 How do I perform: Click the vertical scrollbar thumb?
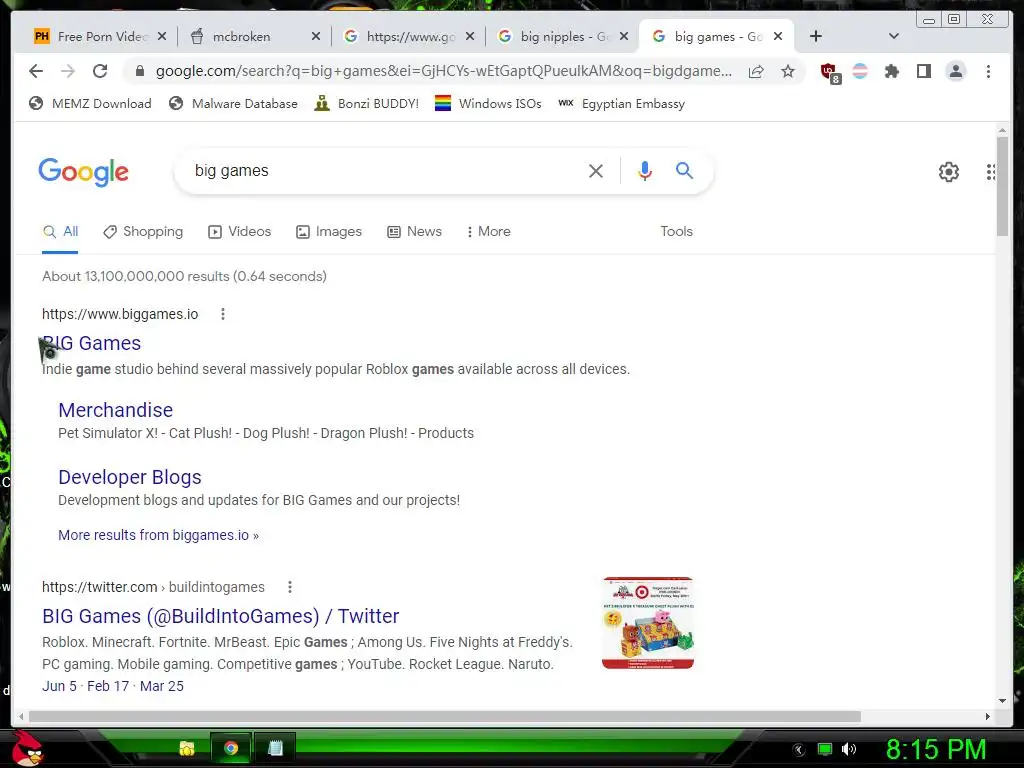(x=1002, y=187)
